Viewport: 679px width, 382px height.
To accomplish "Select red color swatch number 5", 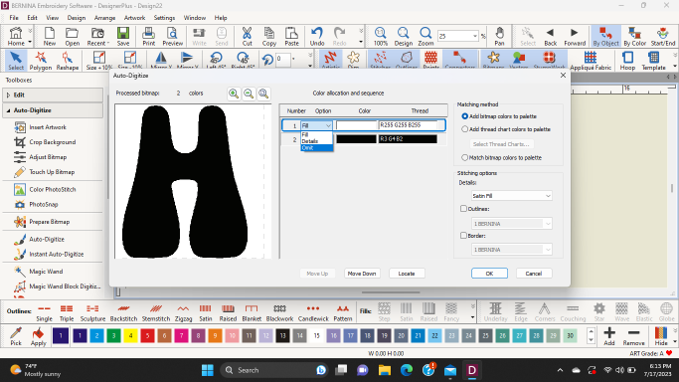I will pos(147,336).
